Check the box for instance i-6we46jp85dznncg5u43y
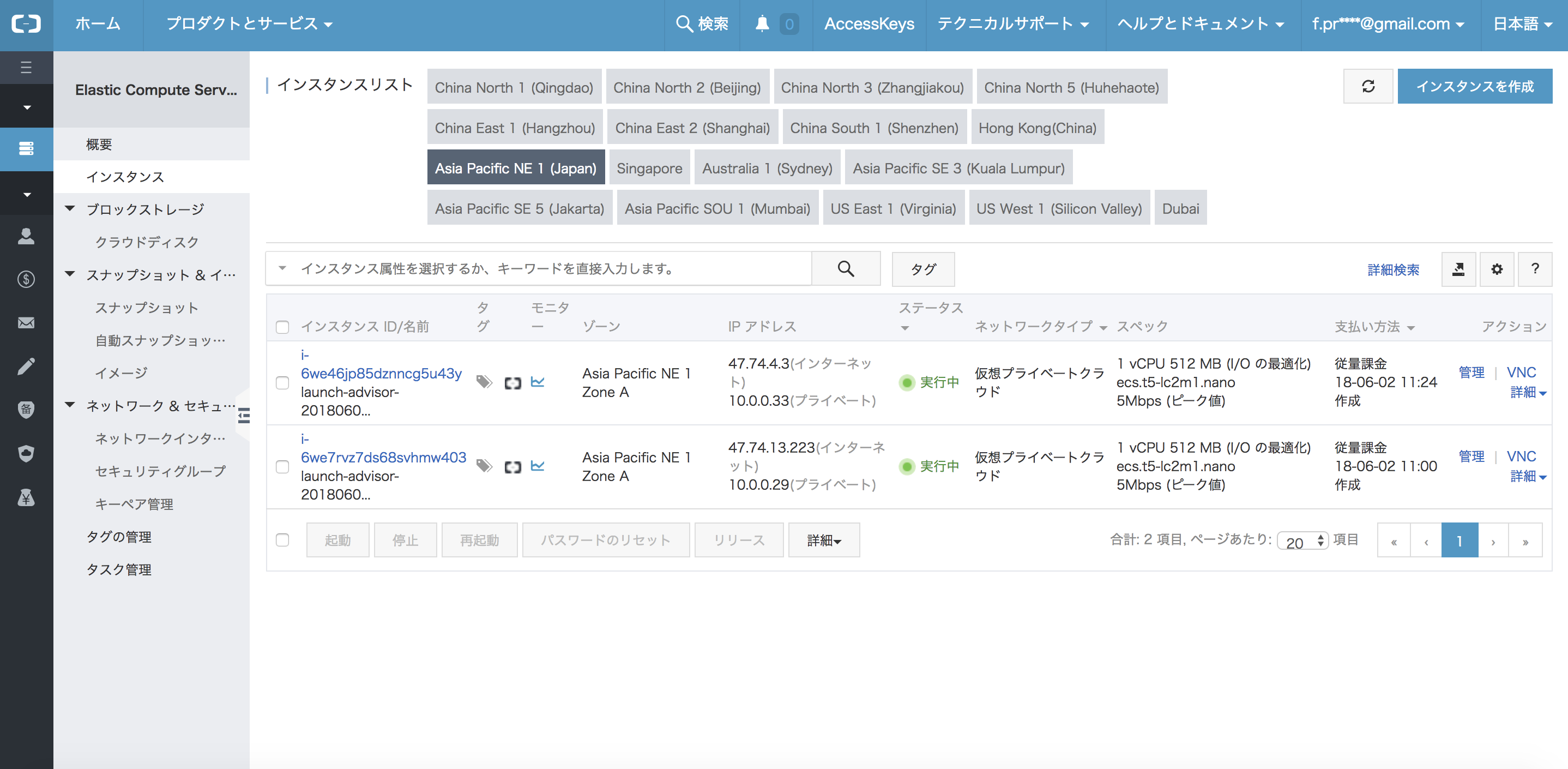The height and width of the screenshot is (769, 1568). click(282, 382)
